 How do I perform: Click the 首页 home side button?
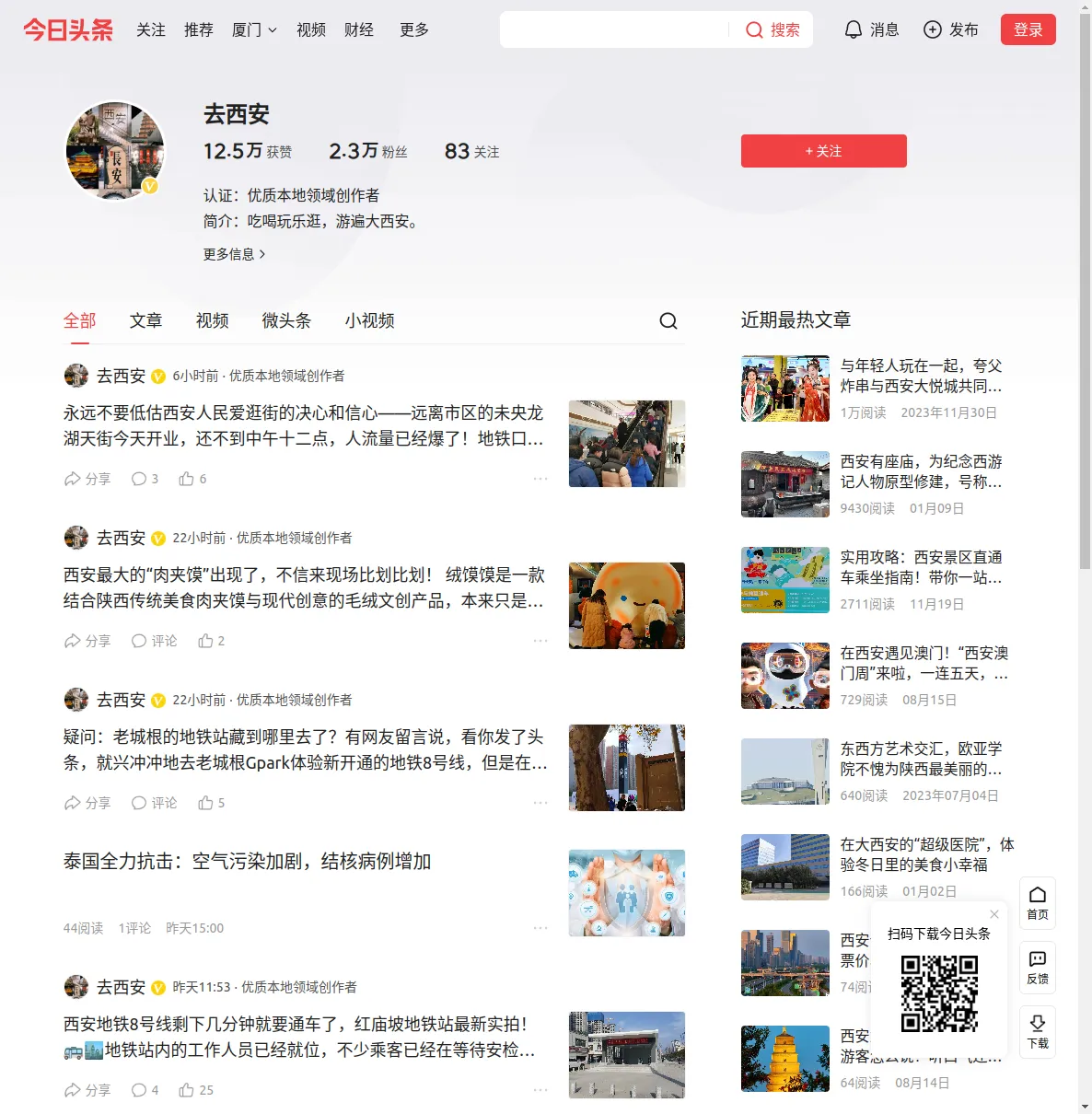point(1038,903)
